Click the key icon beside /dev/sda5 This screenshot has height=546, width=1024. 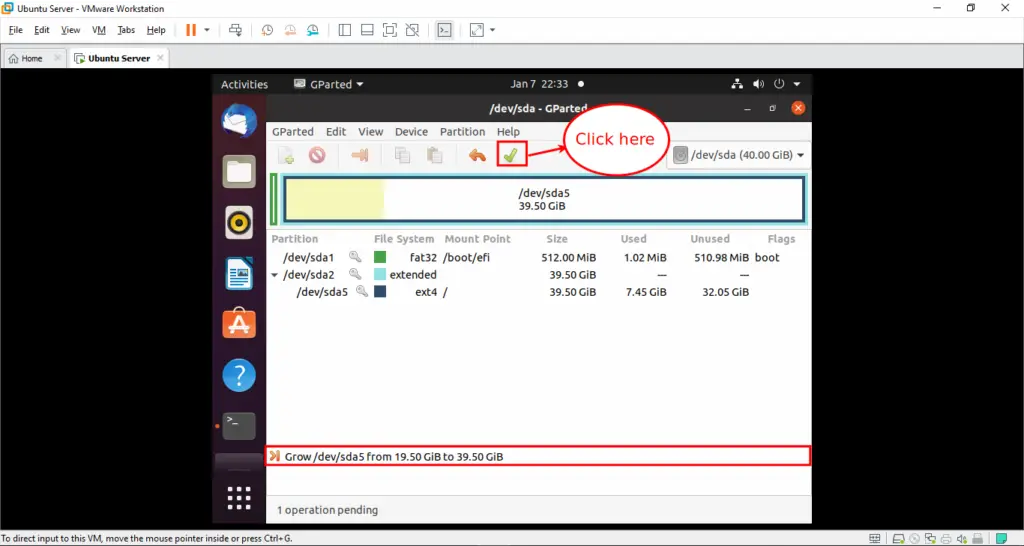click(362, 291)
